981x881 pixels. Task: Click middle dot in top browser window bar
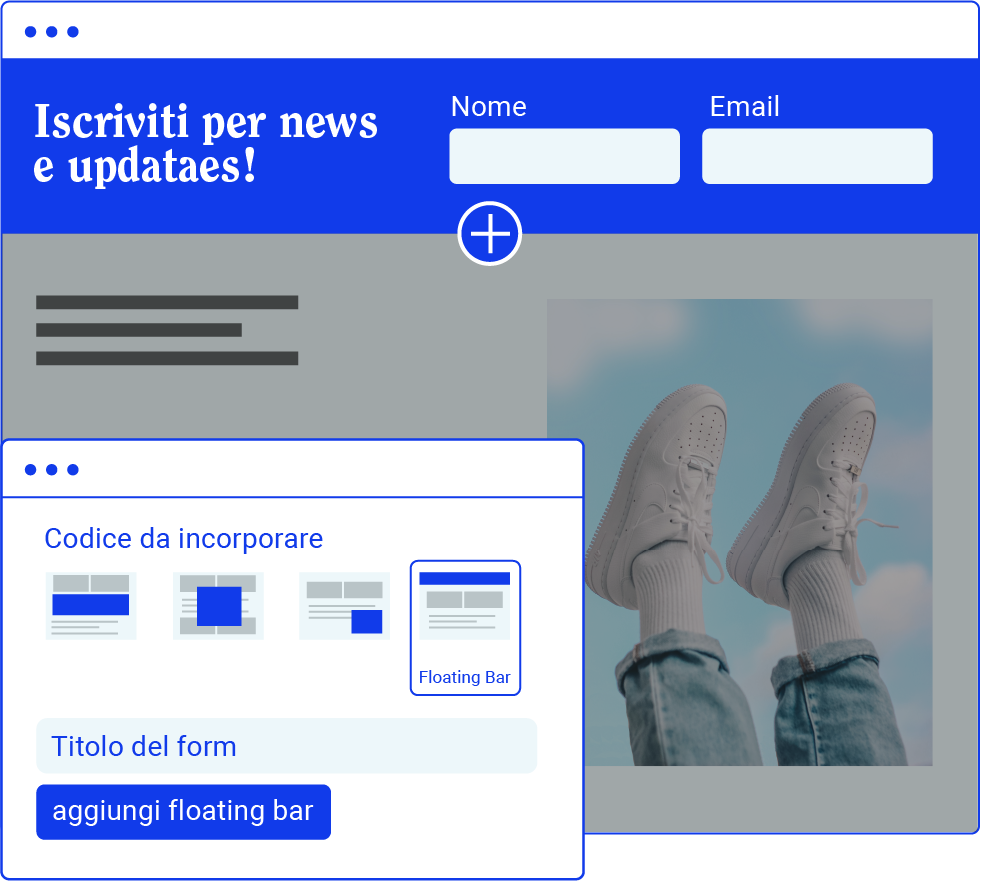51,32
